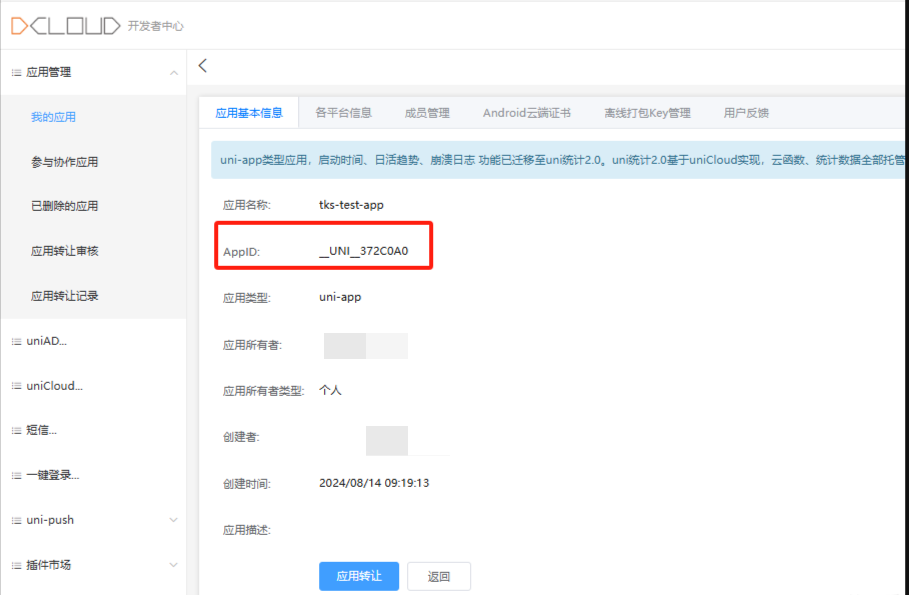Image resolution: width=909 pixels, height=595 pixels.
Task: Switch to the Android云端证书 tab
Action: coord(527,113)
